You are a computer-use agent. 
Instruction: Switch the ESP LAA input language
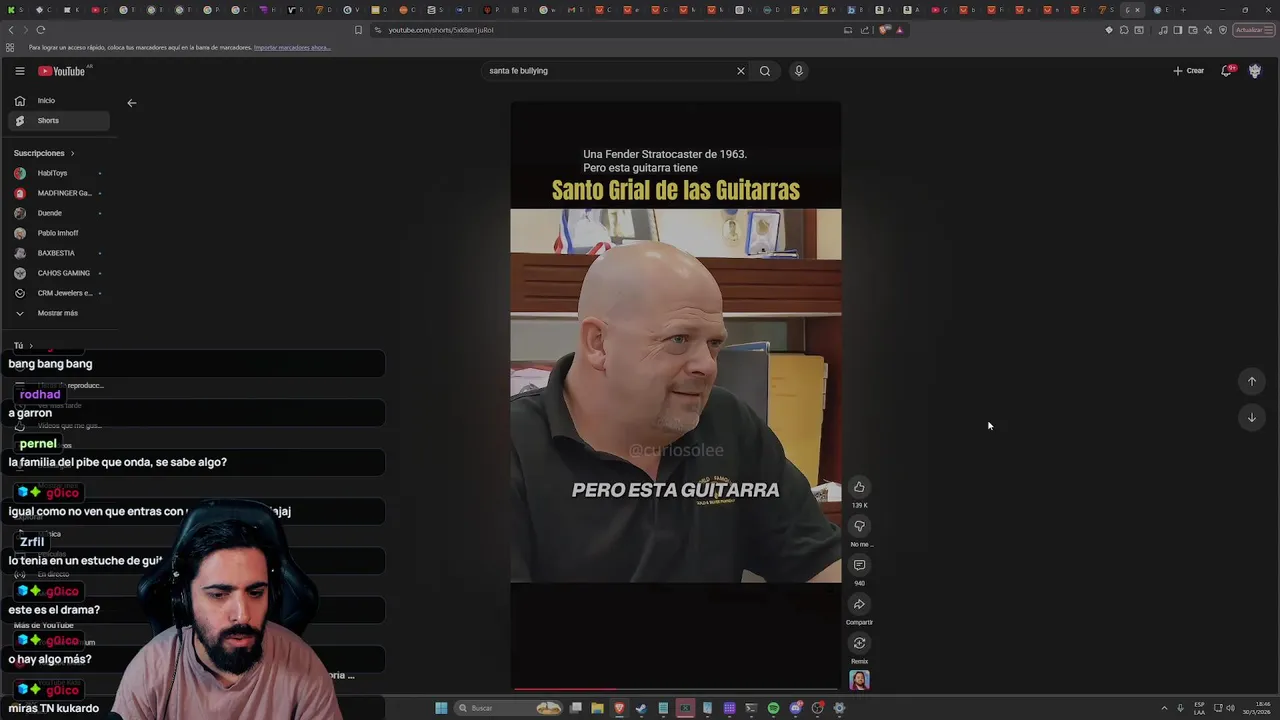[x=1199, y=708]
